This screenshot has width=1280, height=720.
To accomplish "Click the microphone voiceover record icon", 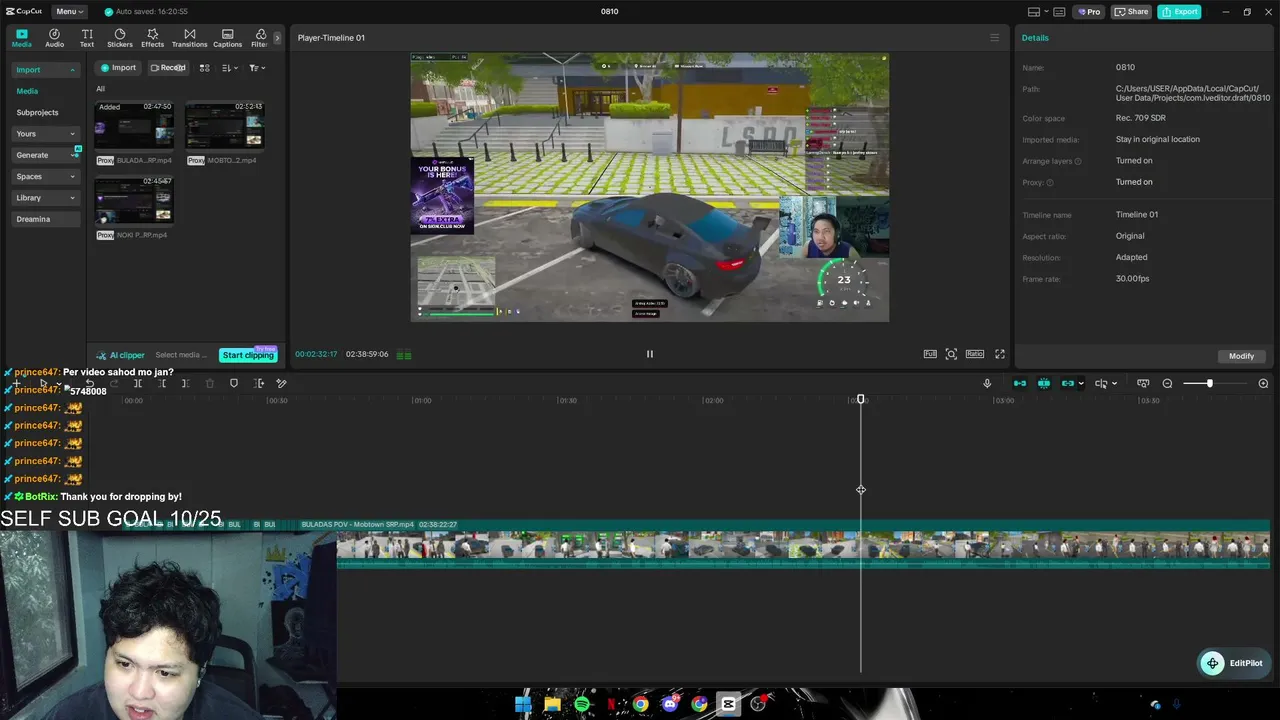I will [x=987, y=384].
